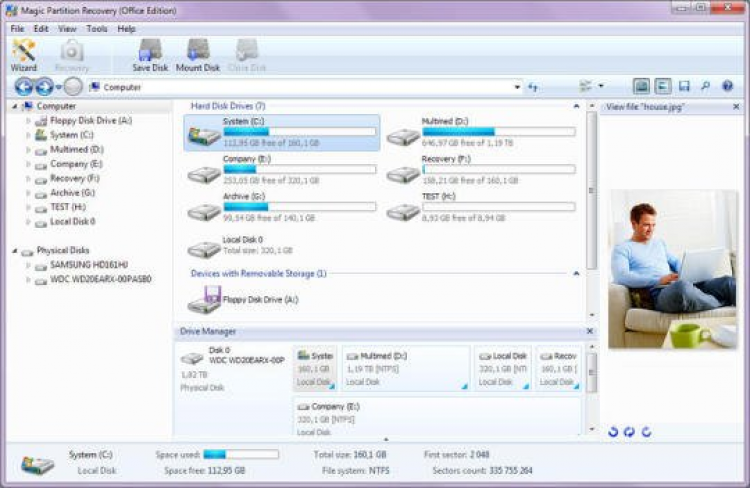Select Disk 0 WDC in Drive Manager
The width and height of the screenshot is (750, 488).
point(233,369)
